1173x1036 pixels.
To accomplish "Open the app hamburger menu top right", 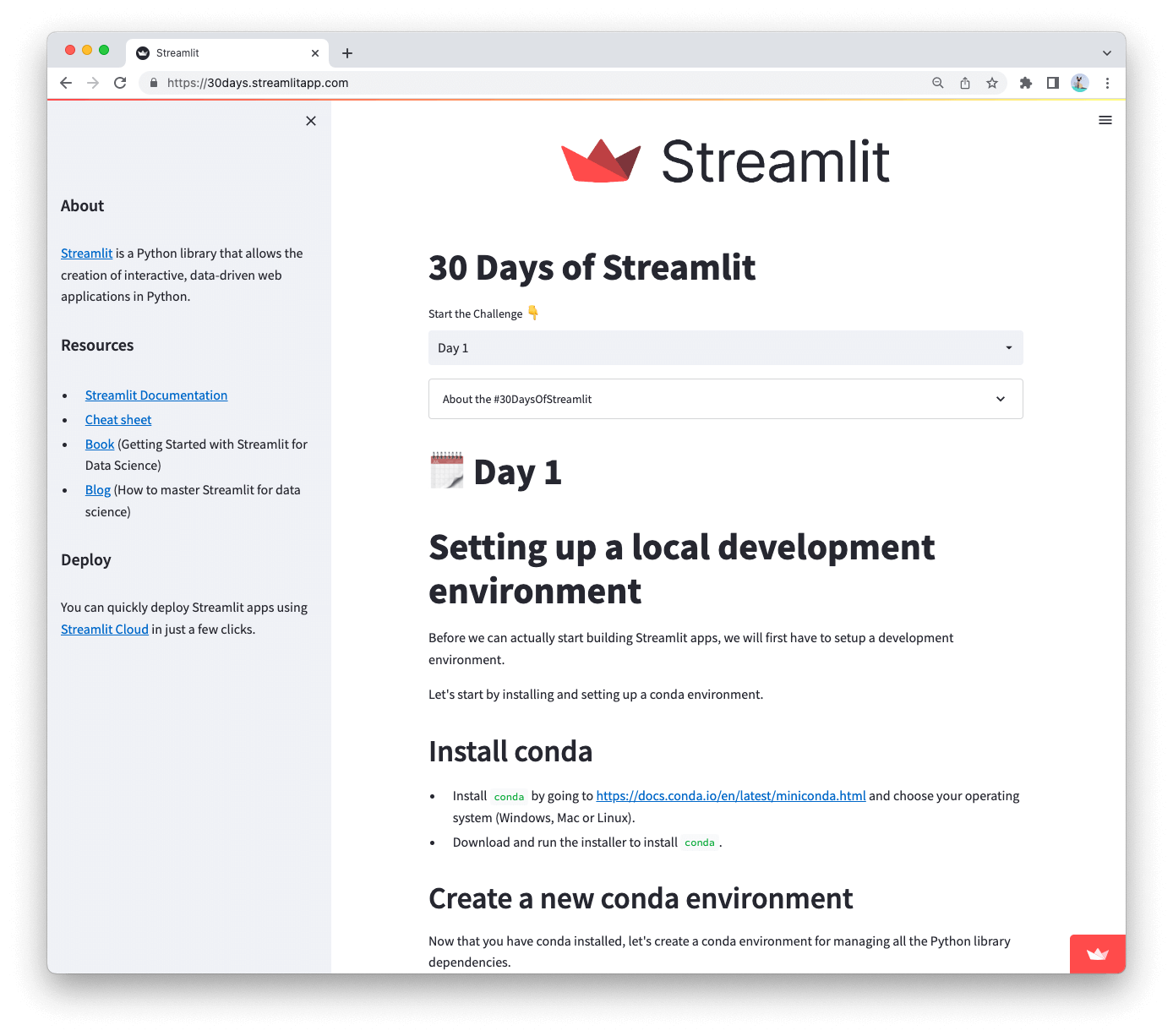I will [1105, 120].
